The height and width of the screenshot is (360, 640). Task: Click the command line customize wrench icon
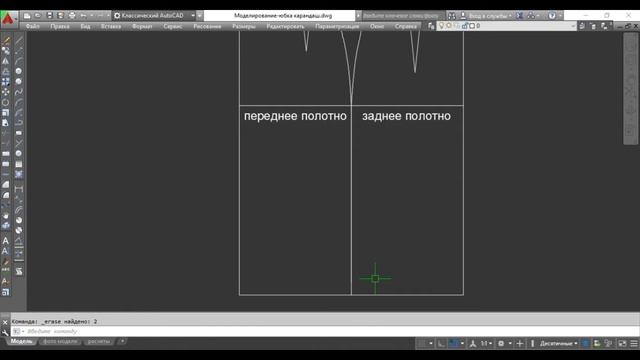click(x=5, y=332)
